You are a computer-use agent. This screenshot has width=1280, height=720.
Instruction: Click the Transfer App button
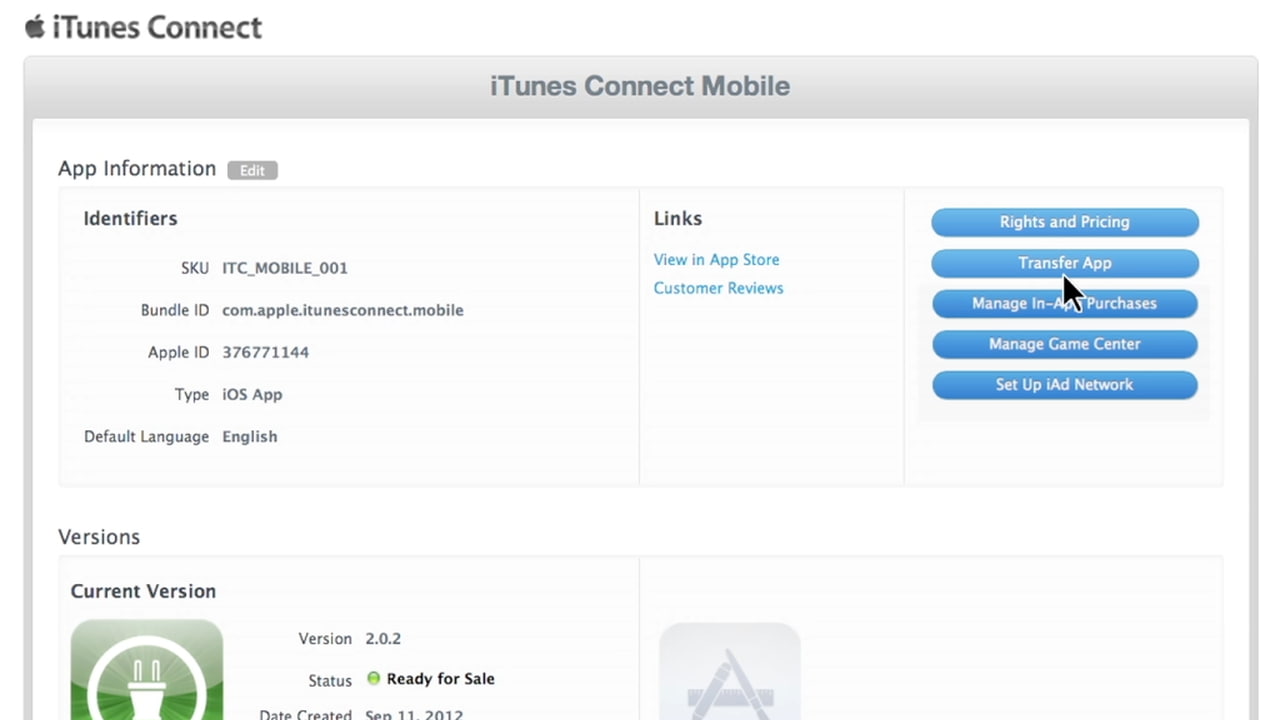point(1064,263)
